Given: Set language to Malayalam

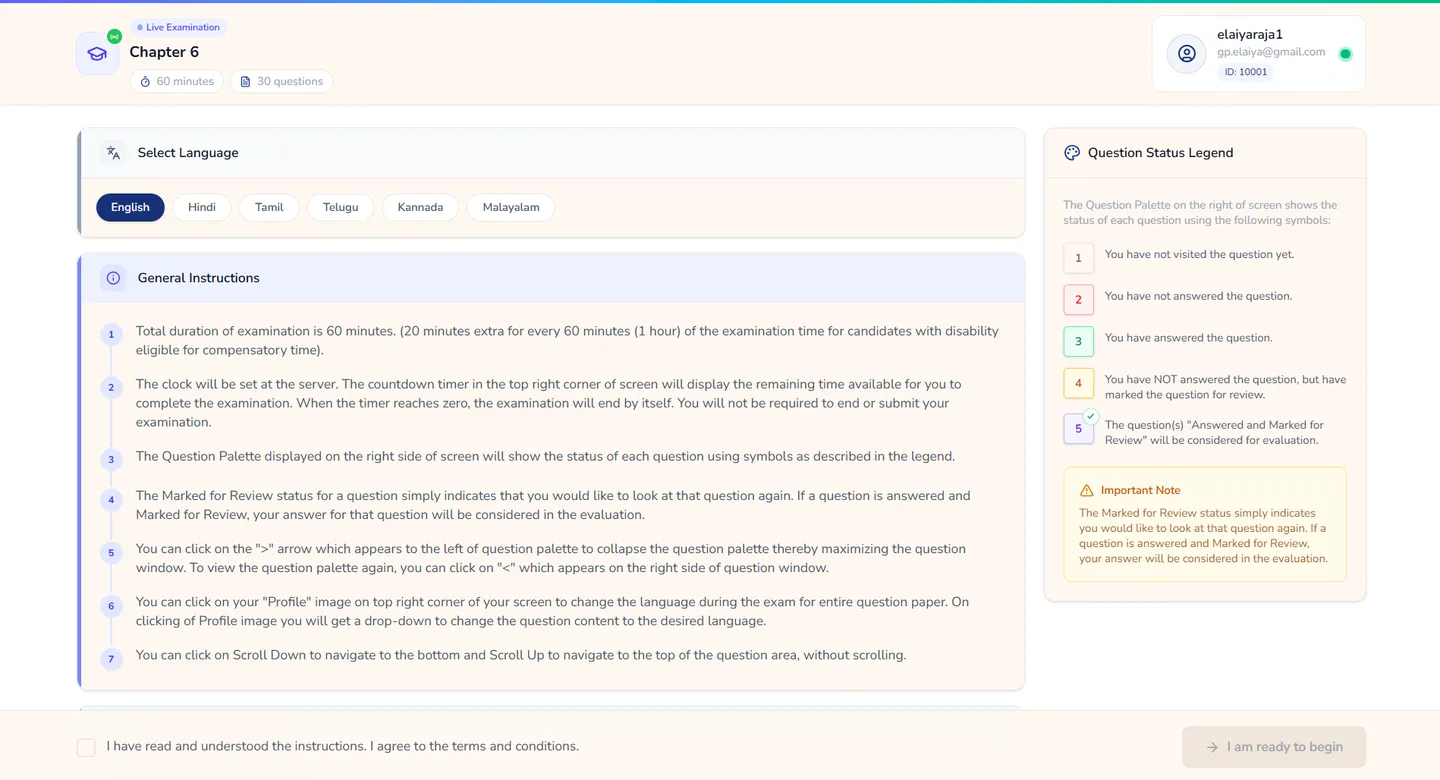Looking at the screenshot, I should pyautogui.click(x=511, y=207).
